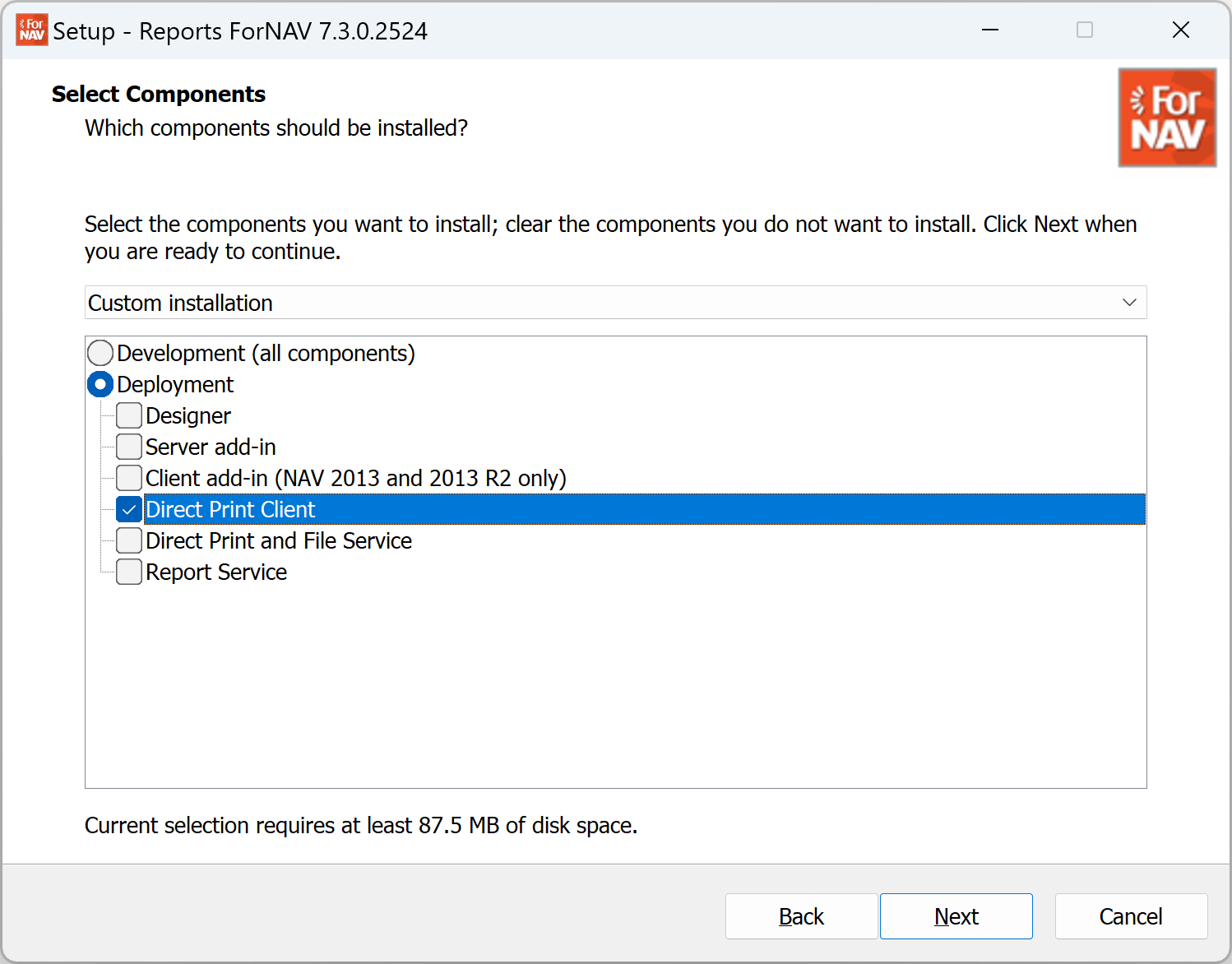Click the disk space requirement text
This screenshot has height=964, width=1232.
[361, 825]
